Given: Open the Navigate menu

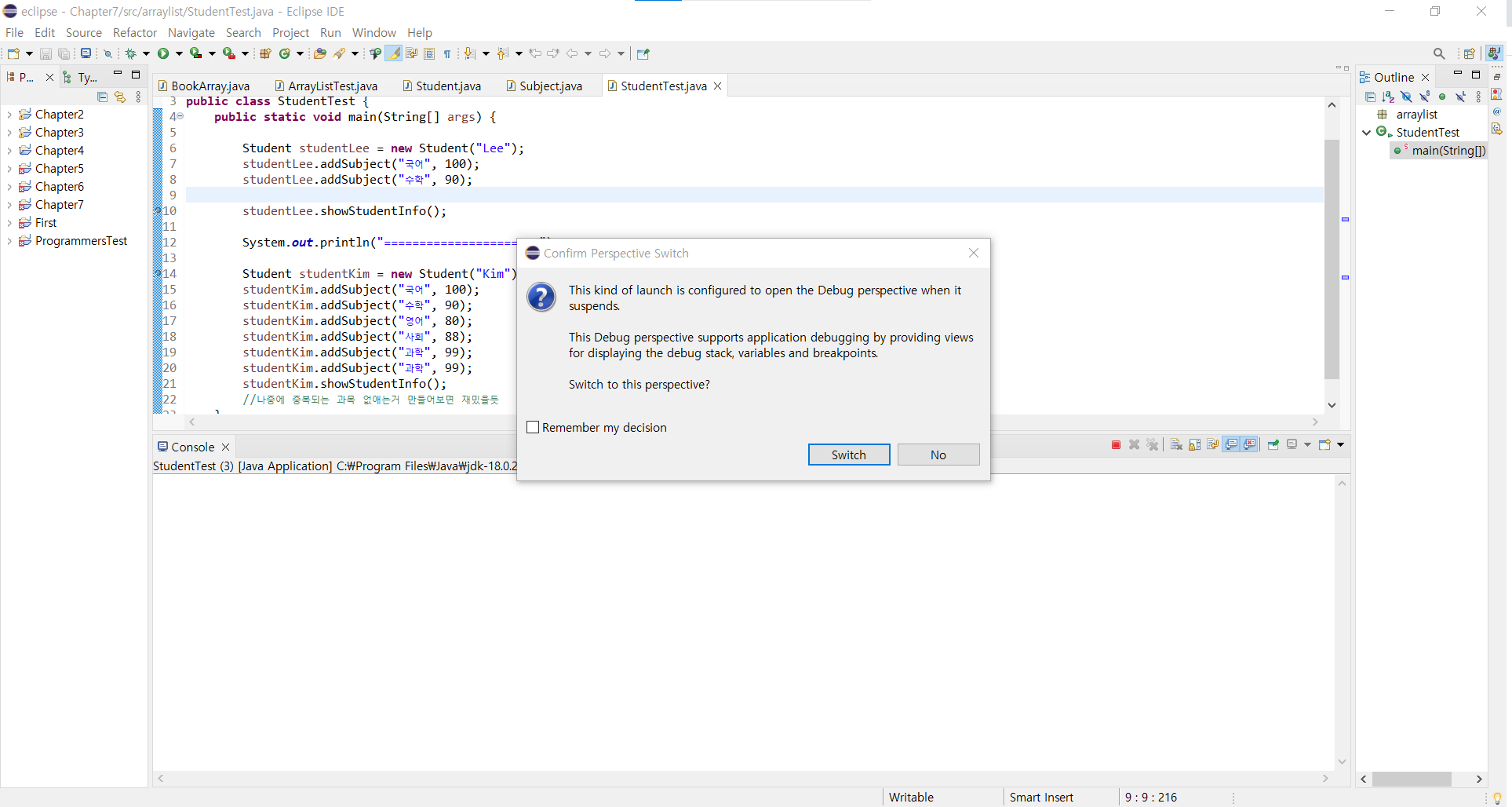Looking at the screenshot, I should tap(191, 32).
